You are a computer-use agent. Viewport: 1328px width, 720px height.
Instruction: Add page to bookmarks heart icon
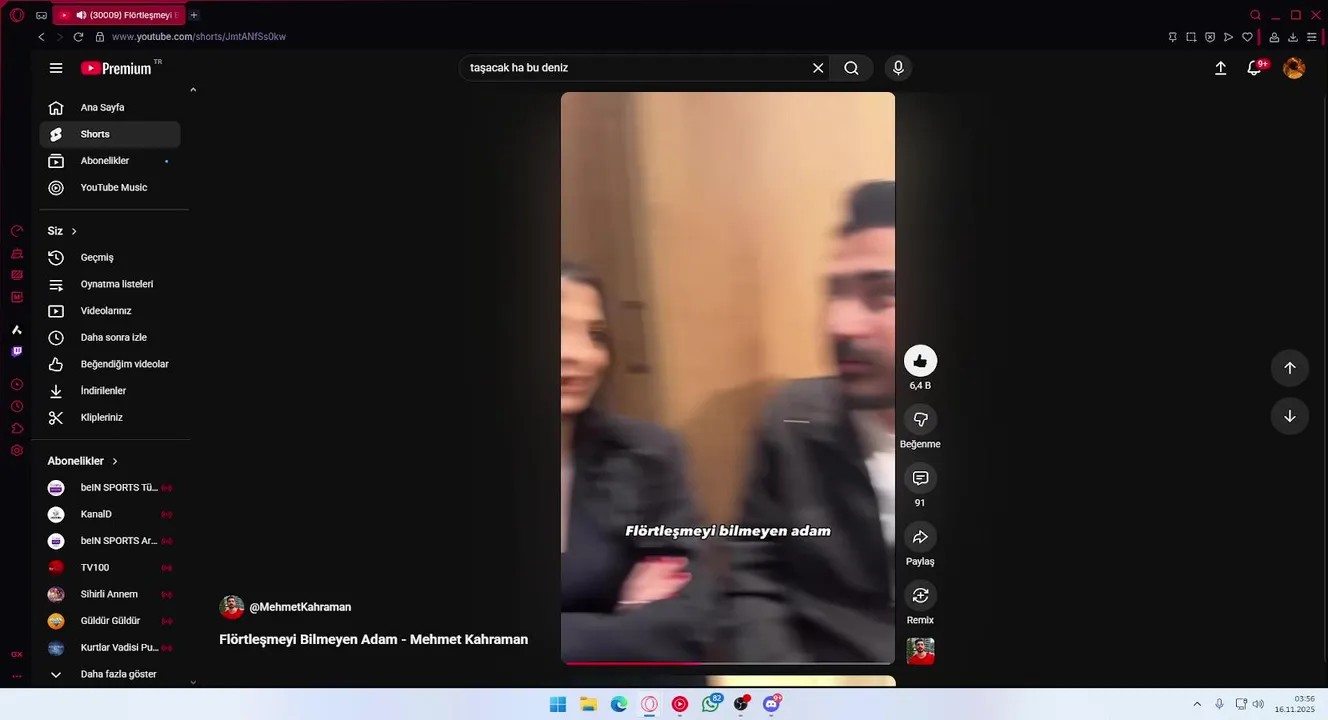point(1247,37)
